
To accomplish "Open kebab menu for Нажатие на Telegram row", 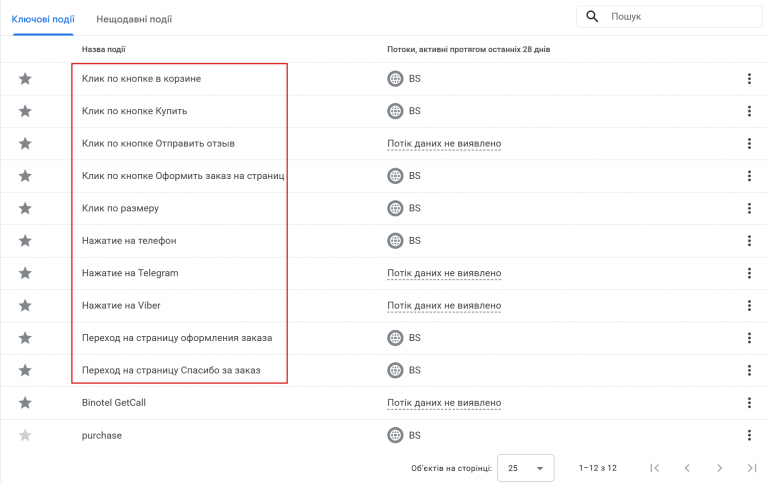I will 749,273.
